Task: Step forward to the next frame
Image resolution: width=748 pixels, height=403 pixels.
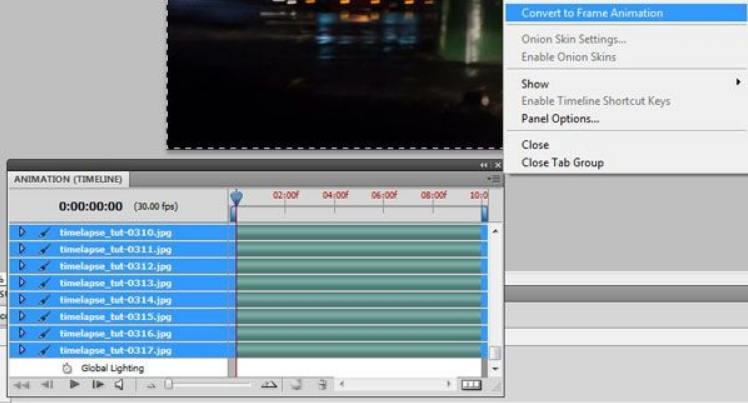Action: pos(98,384)
